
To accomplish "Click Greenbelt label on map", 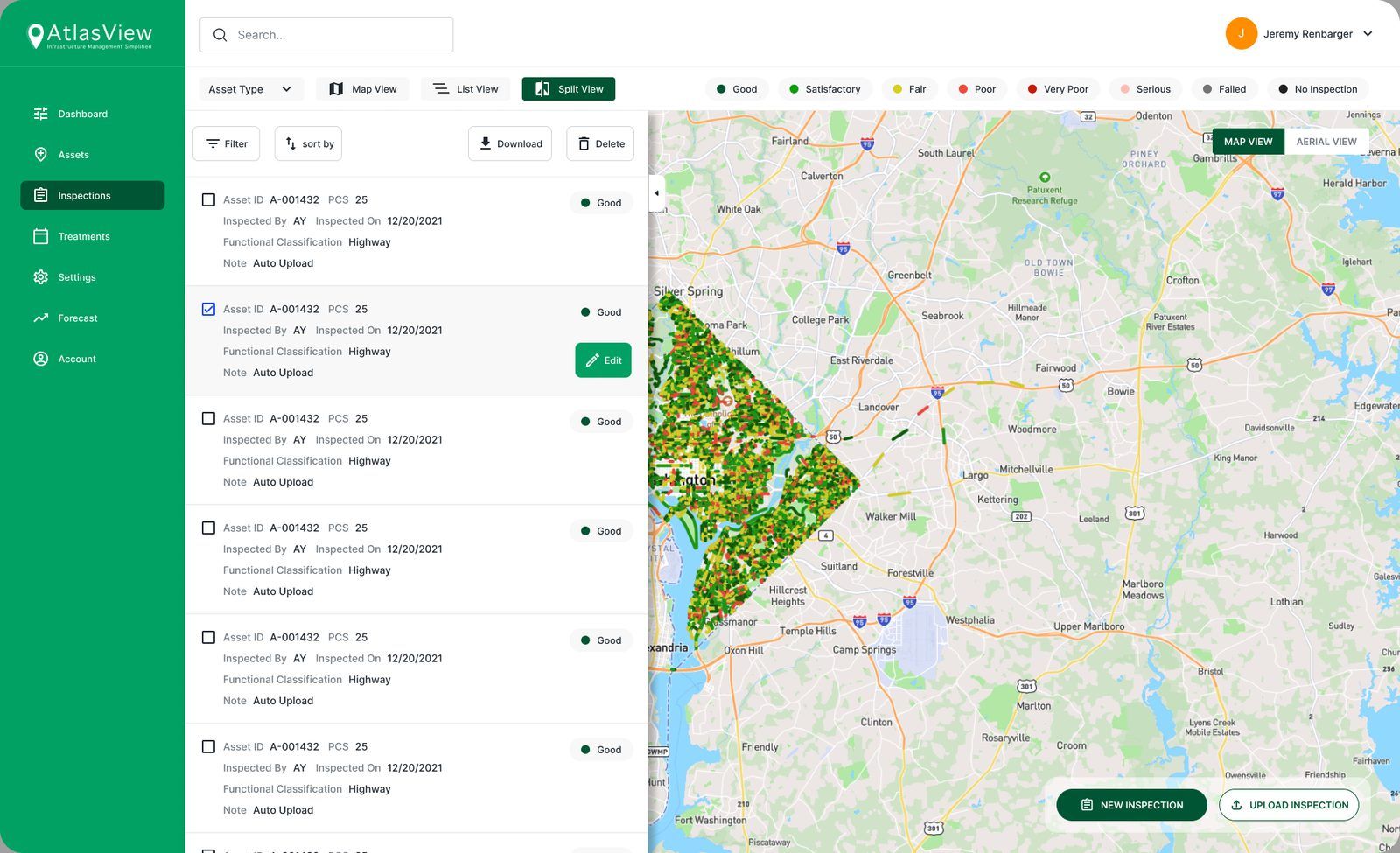I will (909, 275).
